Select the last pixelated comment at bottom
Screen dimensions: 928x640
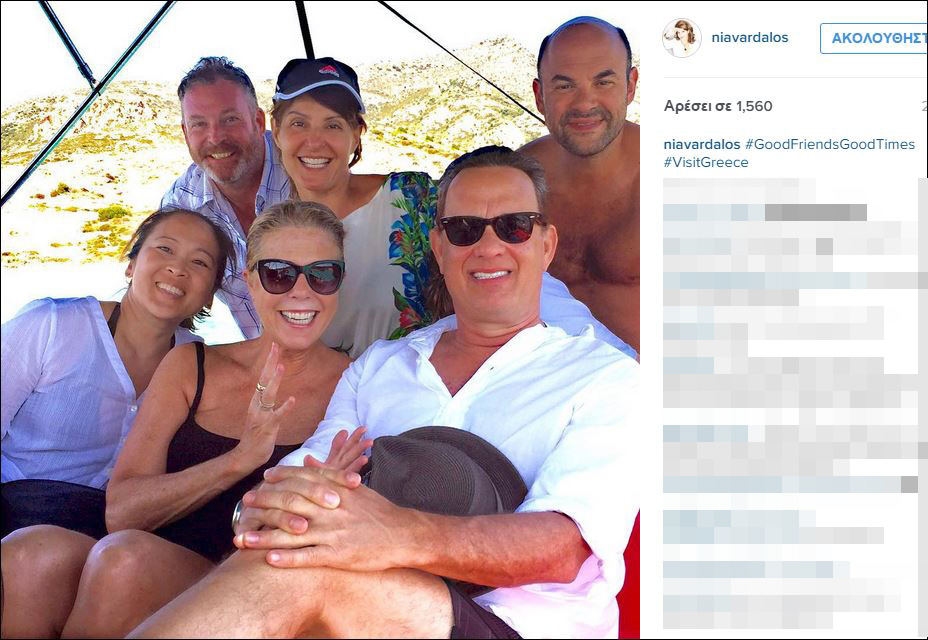tap(781, 603)
